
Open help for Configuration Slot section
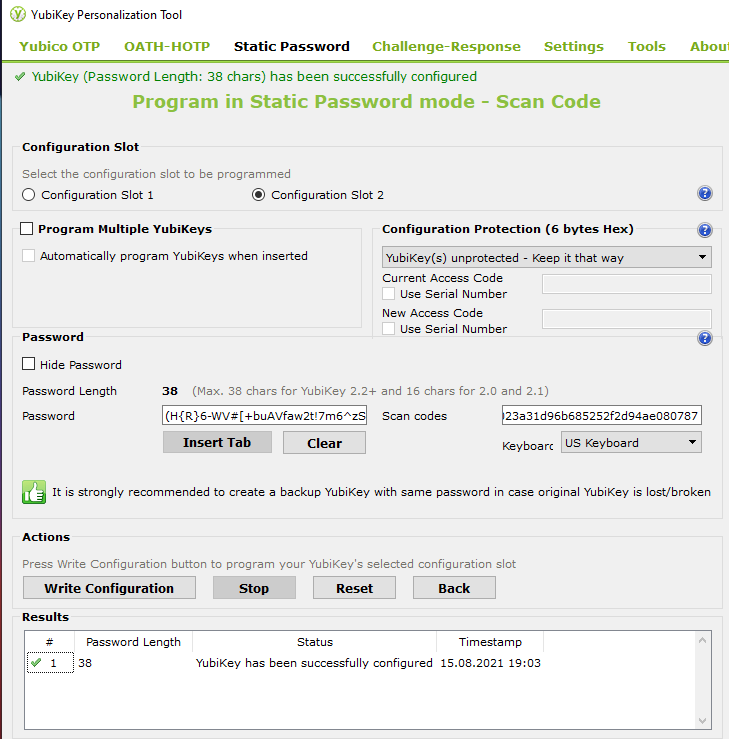coord(704,193)
